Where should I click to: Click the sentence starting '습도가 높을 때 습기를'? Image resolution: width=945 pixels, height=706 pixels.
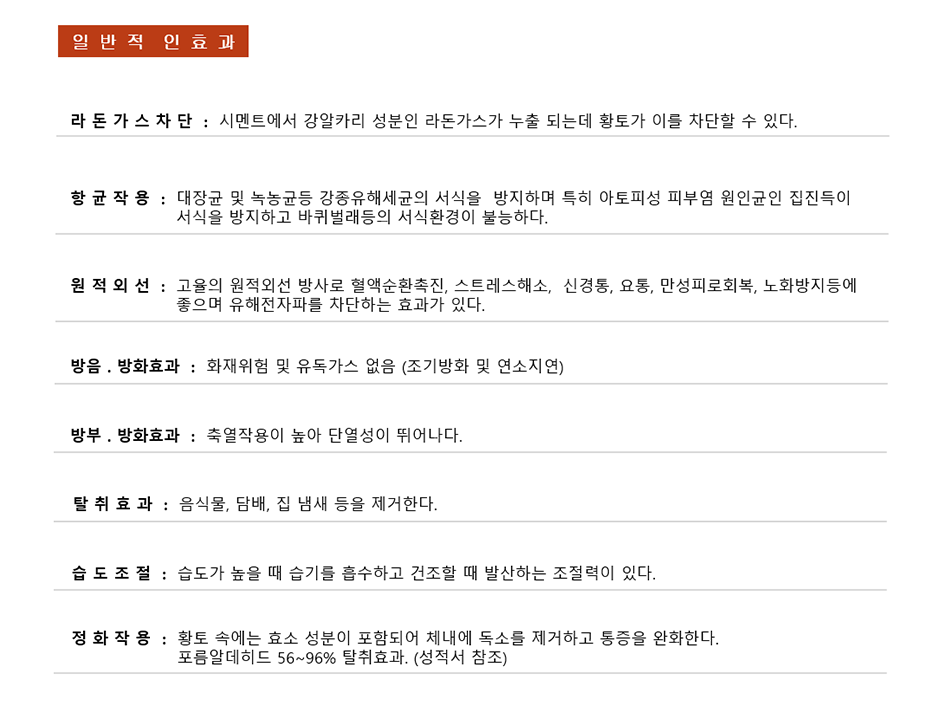click(416, 573)
